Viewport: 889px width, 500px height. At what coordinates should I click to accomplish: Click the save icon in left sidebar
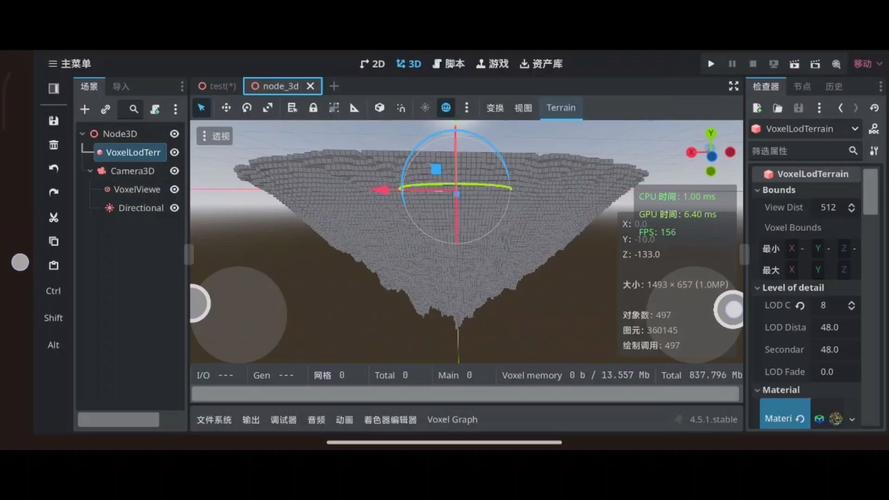pos(54,121)
